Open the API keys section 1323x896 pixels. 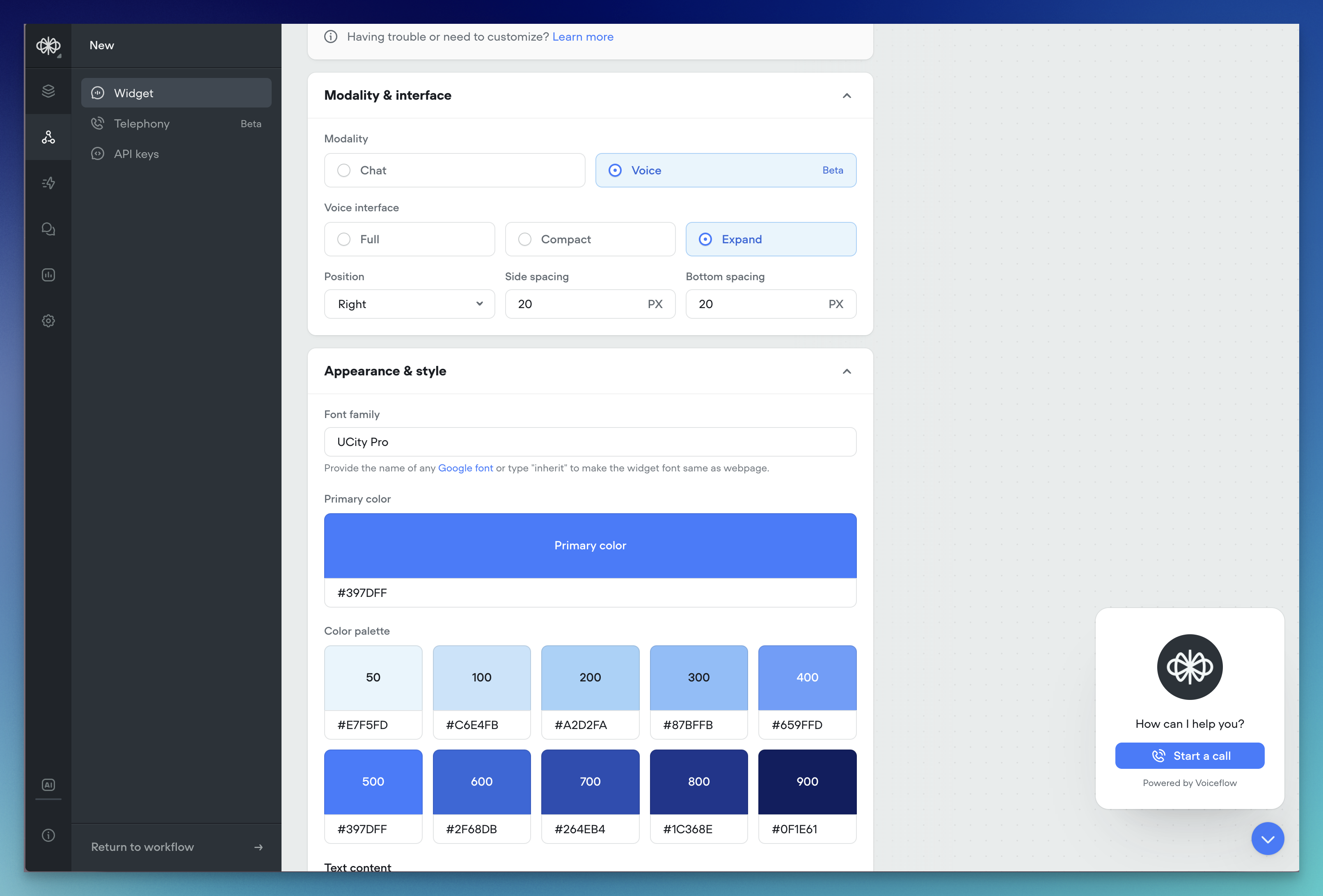(x=135, y=153)
